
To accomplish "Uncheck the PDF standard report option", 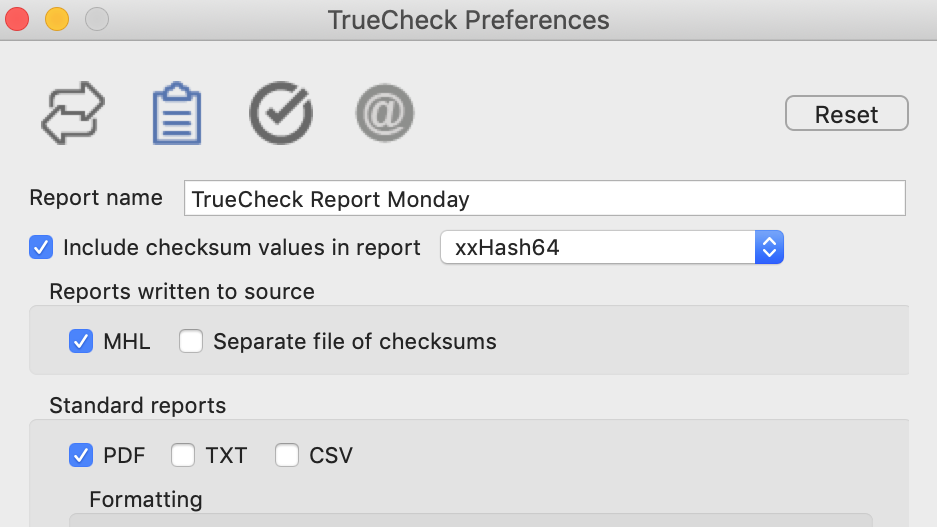I will click(x=81, y=455).
